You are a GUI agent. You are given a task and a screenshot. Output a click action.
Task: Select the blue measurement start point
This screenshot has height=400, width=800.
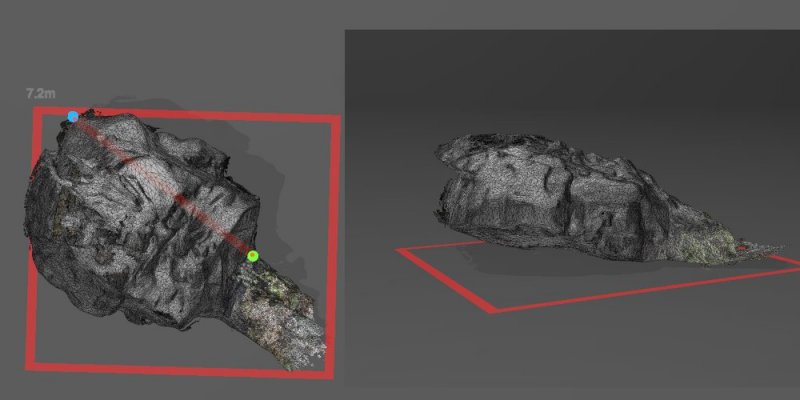click(73, 116)
